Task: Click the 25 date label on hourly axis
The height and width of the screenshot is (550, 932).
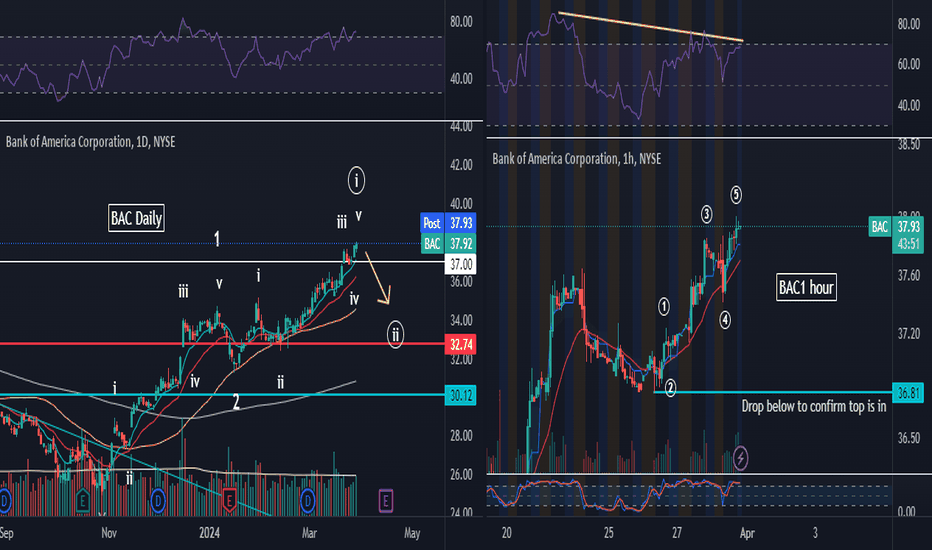Action: point(609,533)
